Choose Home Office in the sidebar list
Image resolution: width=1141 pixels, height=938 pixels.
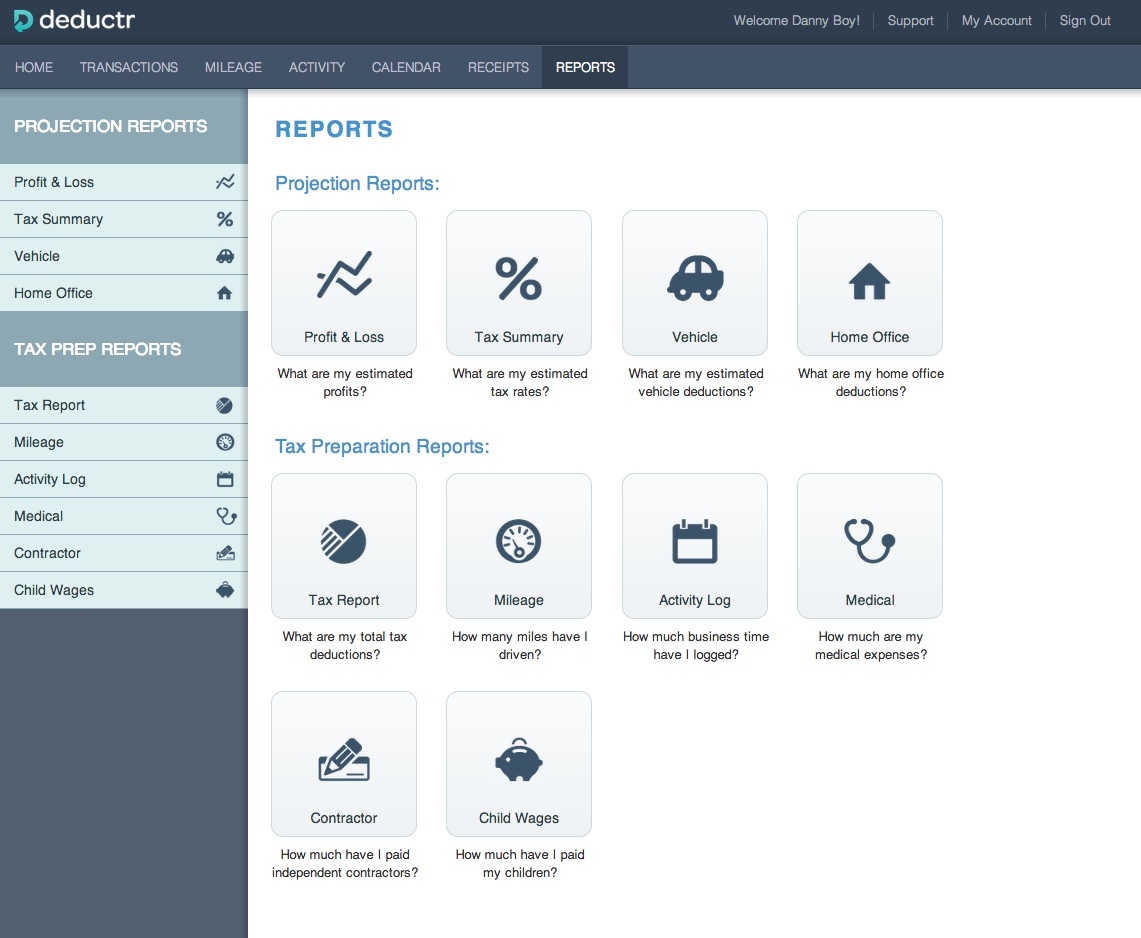point(124,293)
